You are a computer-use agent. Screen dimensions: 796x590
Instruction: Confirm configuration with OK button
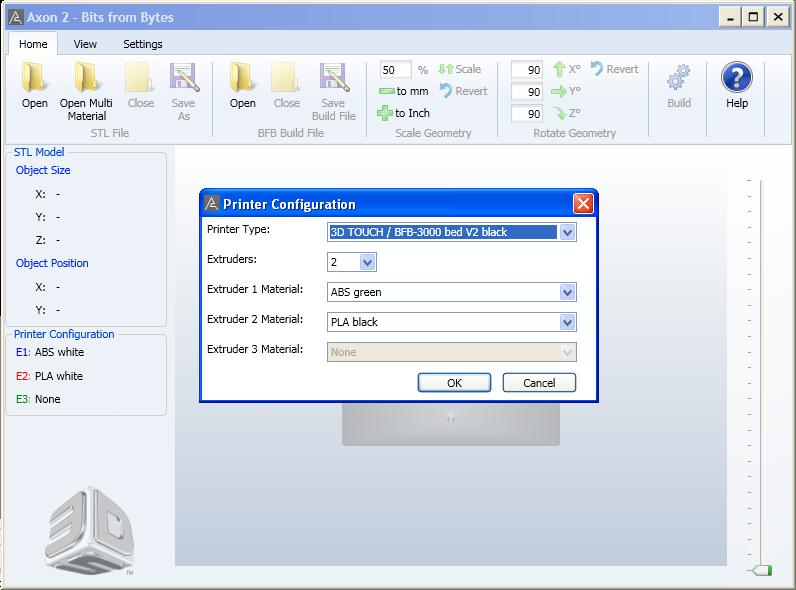point(454,383)
